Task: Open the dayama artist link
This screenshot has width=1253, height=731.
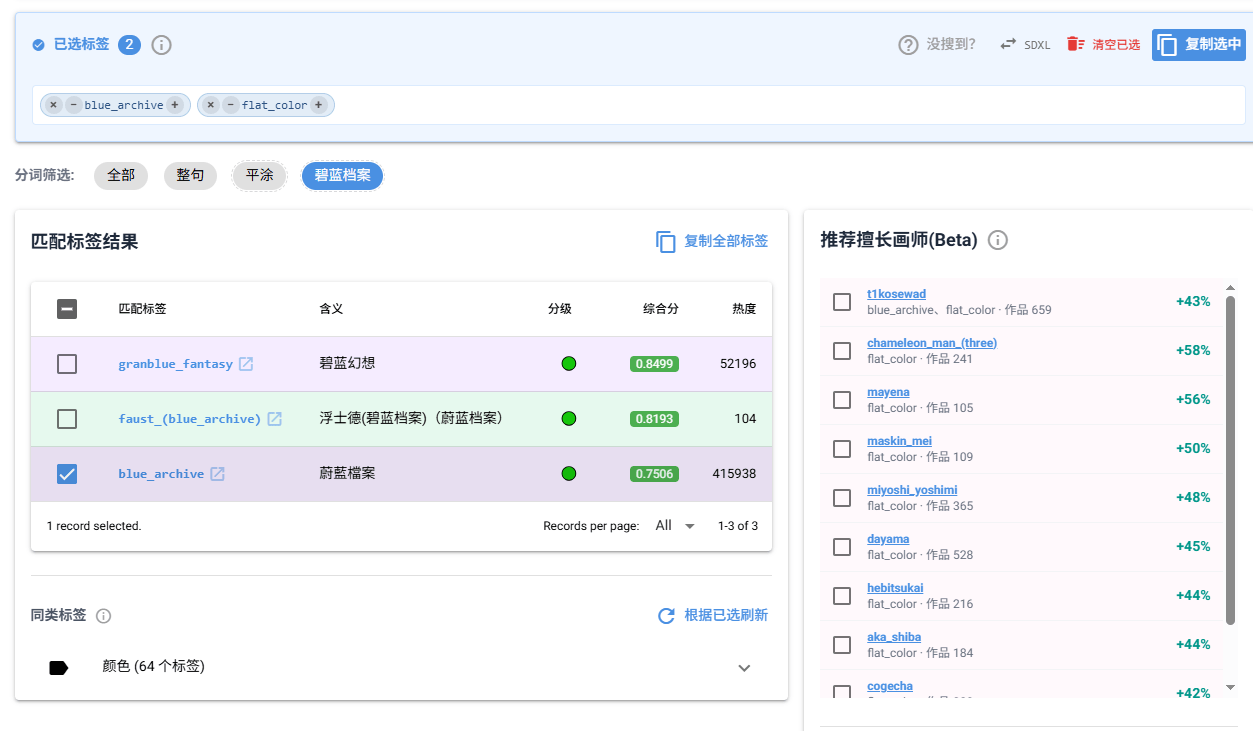Action: 888,539
